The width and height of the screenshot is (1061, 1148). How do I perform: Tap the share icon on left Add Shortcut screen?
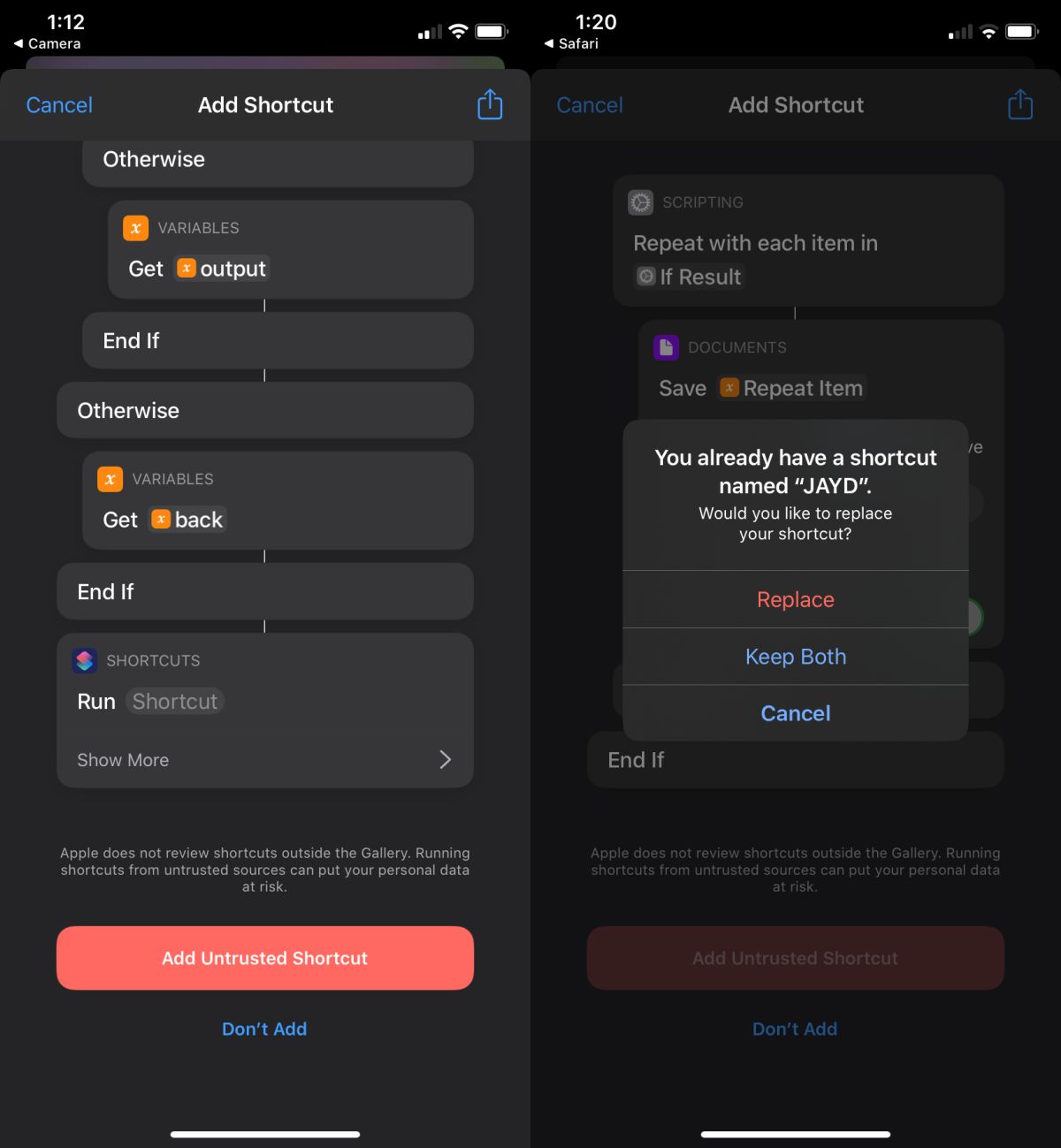tap(490, 104)
